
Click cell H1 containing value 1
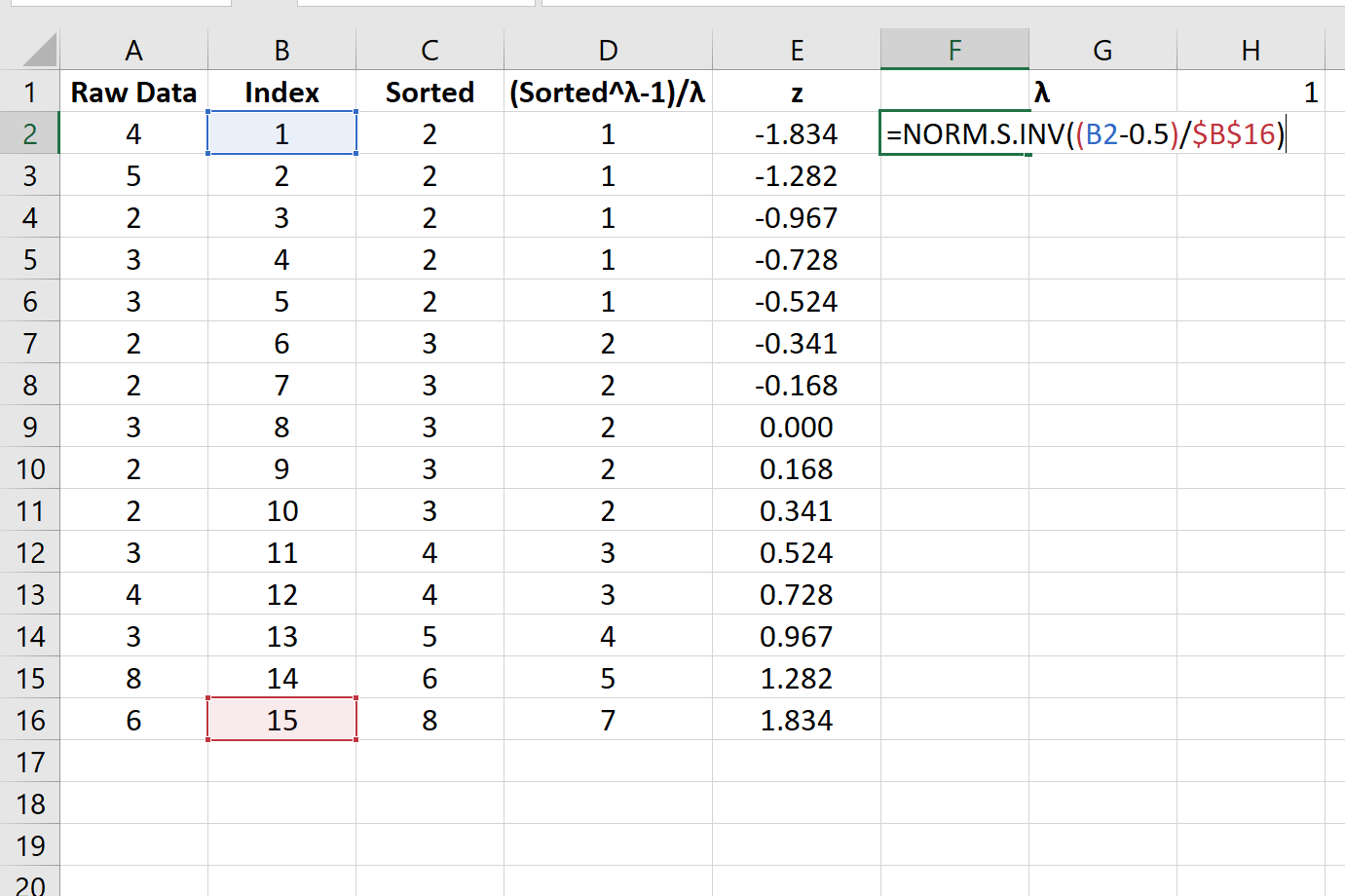tap(1251, 92)
